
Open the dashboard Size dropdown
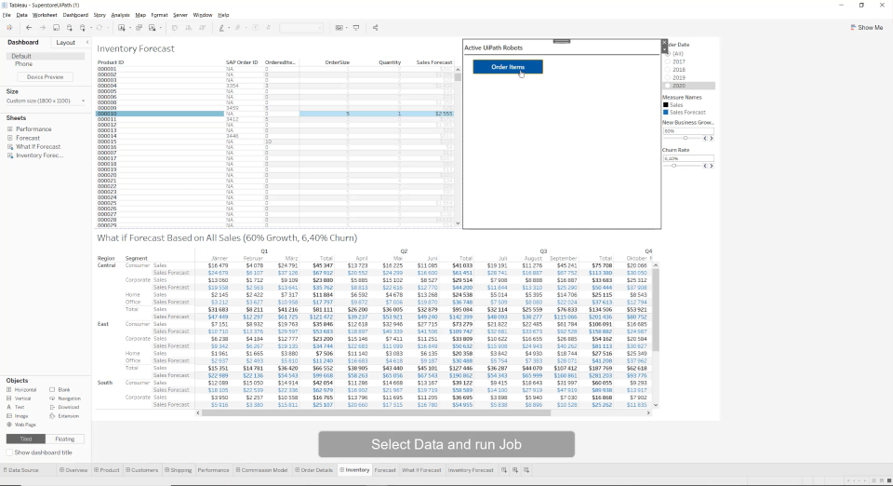(46, 101)
